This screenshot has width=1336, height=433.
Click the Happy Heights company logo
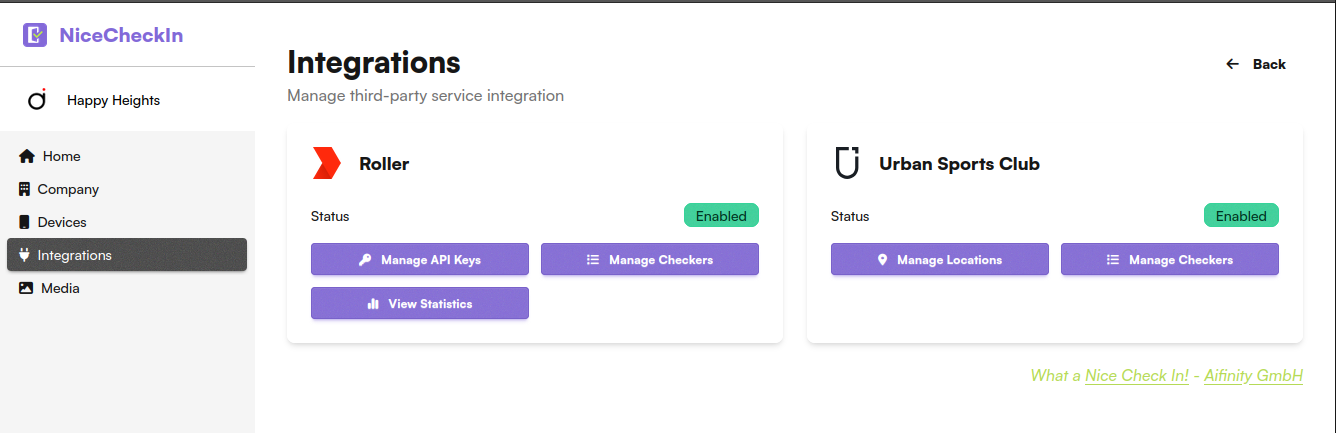(x=37, y=100)
